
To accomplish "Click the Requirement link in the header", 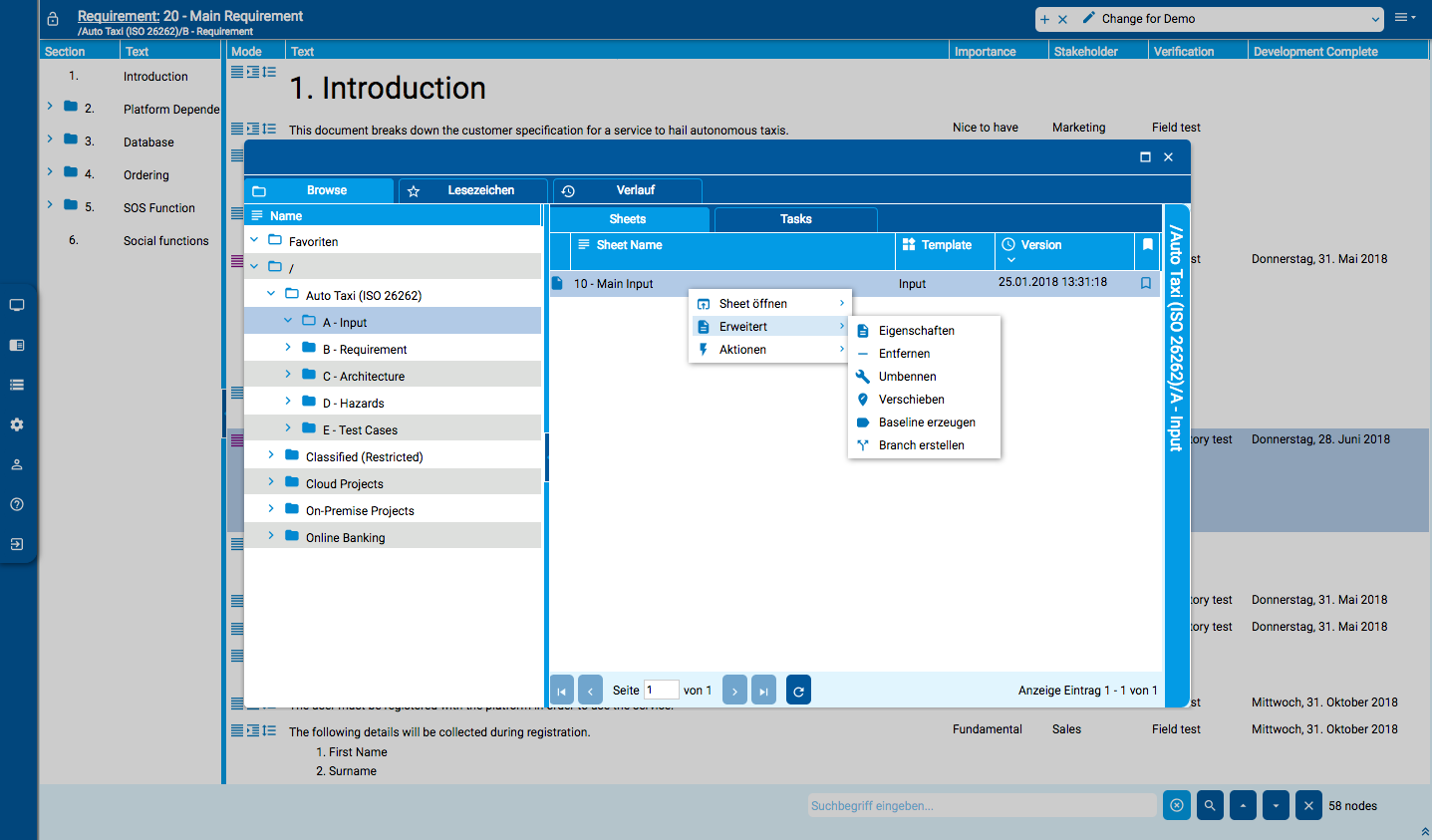I will pos(118,16).
